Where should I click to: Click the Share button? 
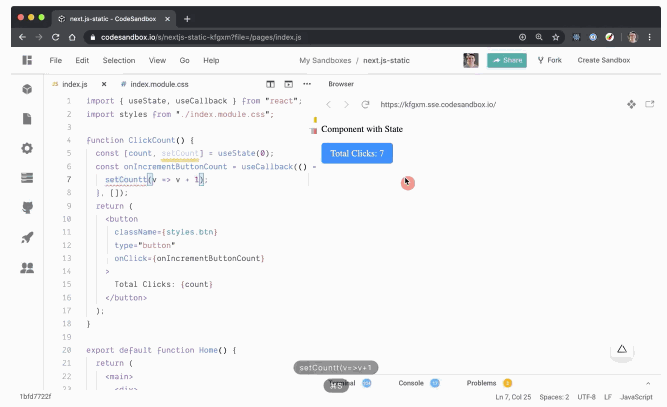click(x=507, y=60)
